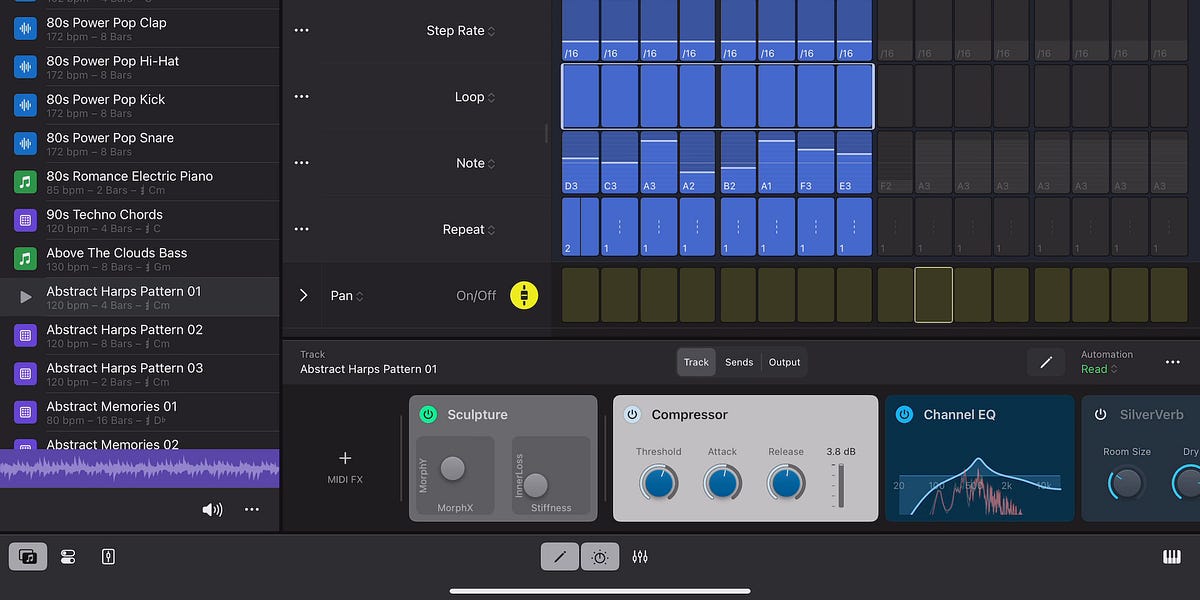The height and width of the screenshot is (600, 1200).
Task: Click the 90s Techno Chords pattern icon
Action: coord(25,220)
